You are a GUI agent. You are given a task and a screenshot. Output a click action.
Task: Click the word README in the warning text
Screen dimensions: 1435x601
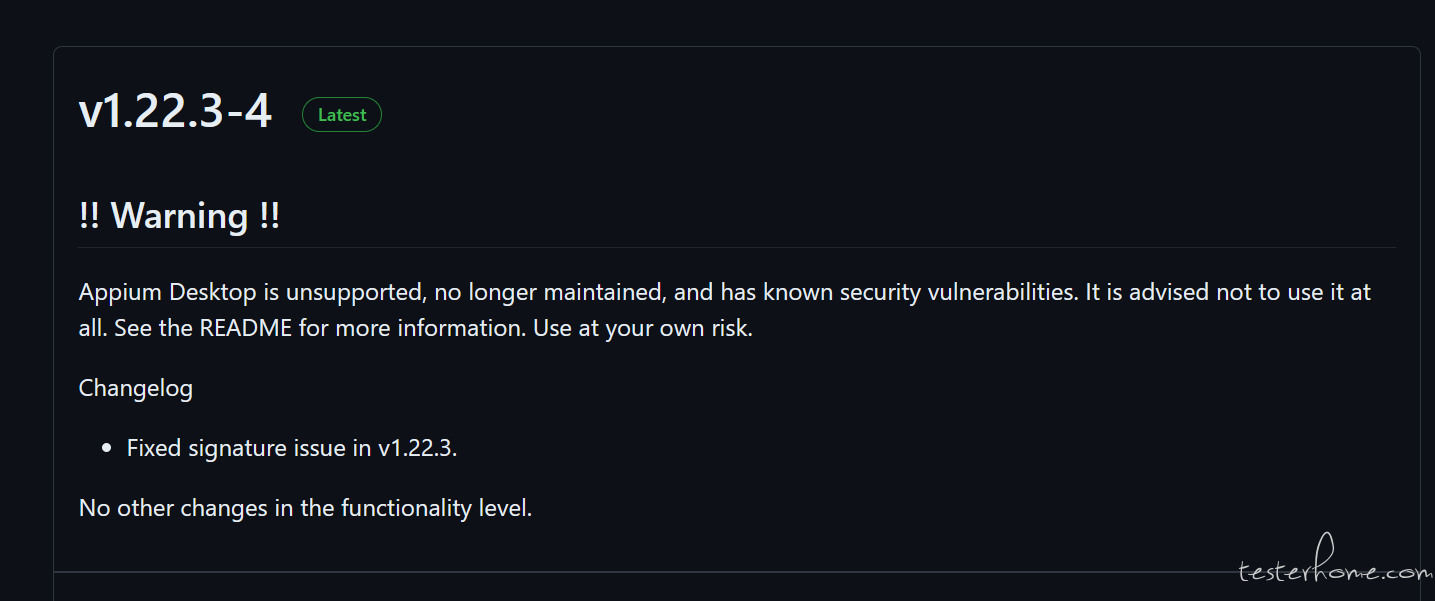245,328
